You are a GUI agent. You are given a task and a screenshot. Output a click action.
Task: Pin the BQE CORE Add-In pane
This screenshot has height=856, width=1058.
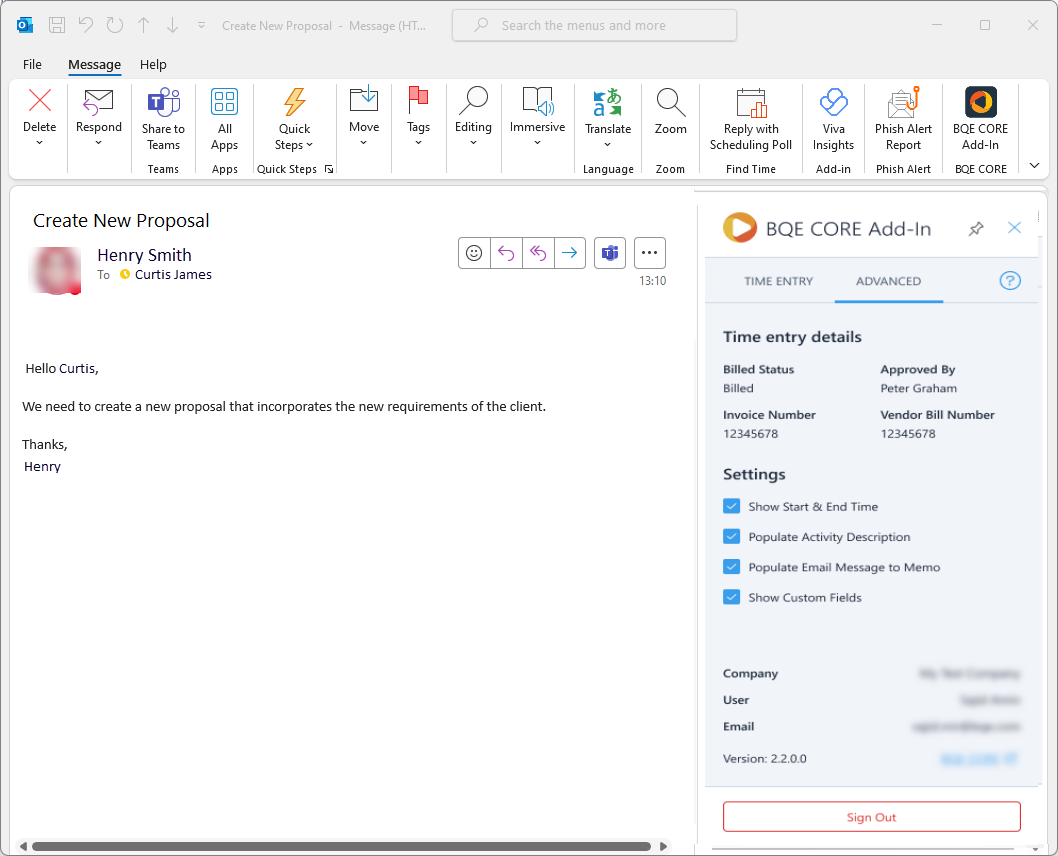coord(976,229)
